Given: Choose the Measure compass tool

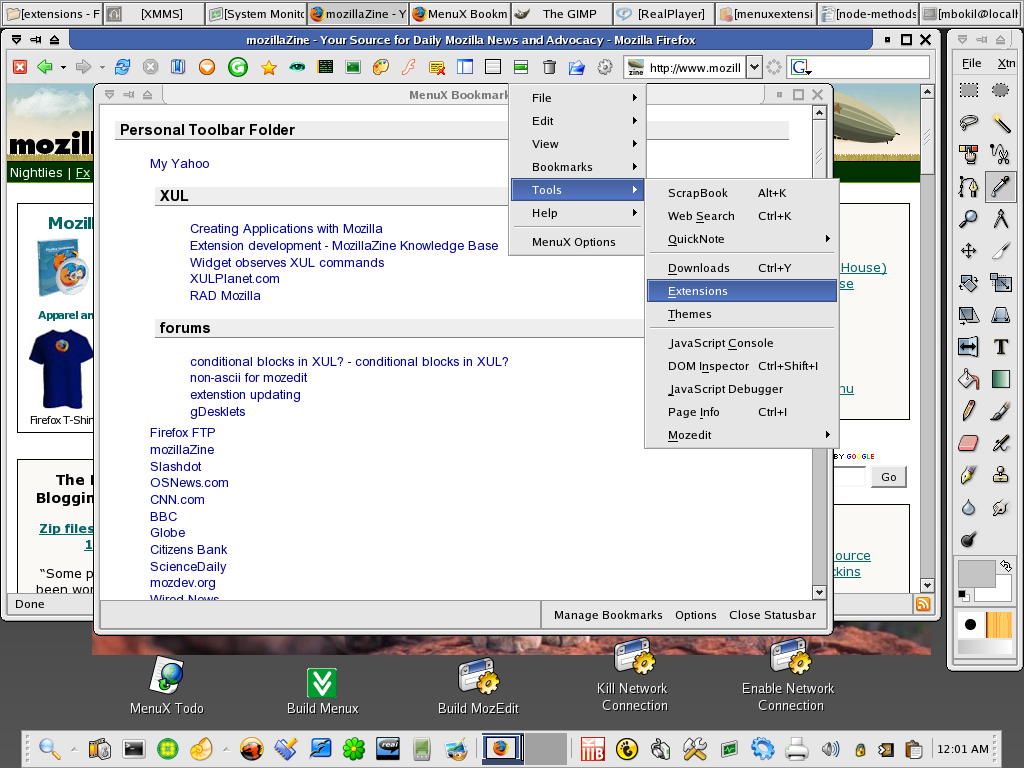Looking at the screenshot, I should (x=1000, y=218).
